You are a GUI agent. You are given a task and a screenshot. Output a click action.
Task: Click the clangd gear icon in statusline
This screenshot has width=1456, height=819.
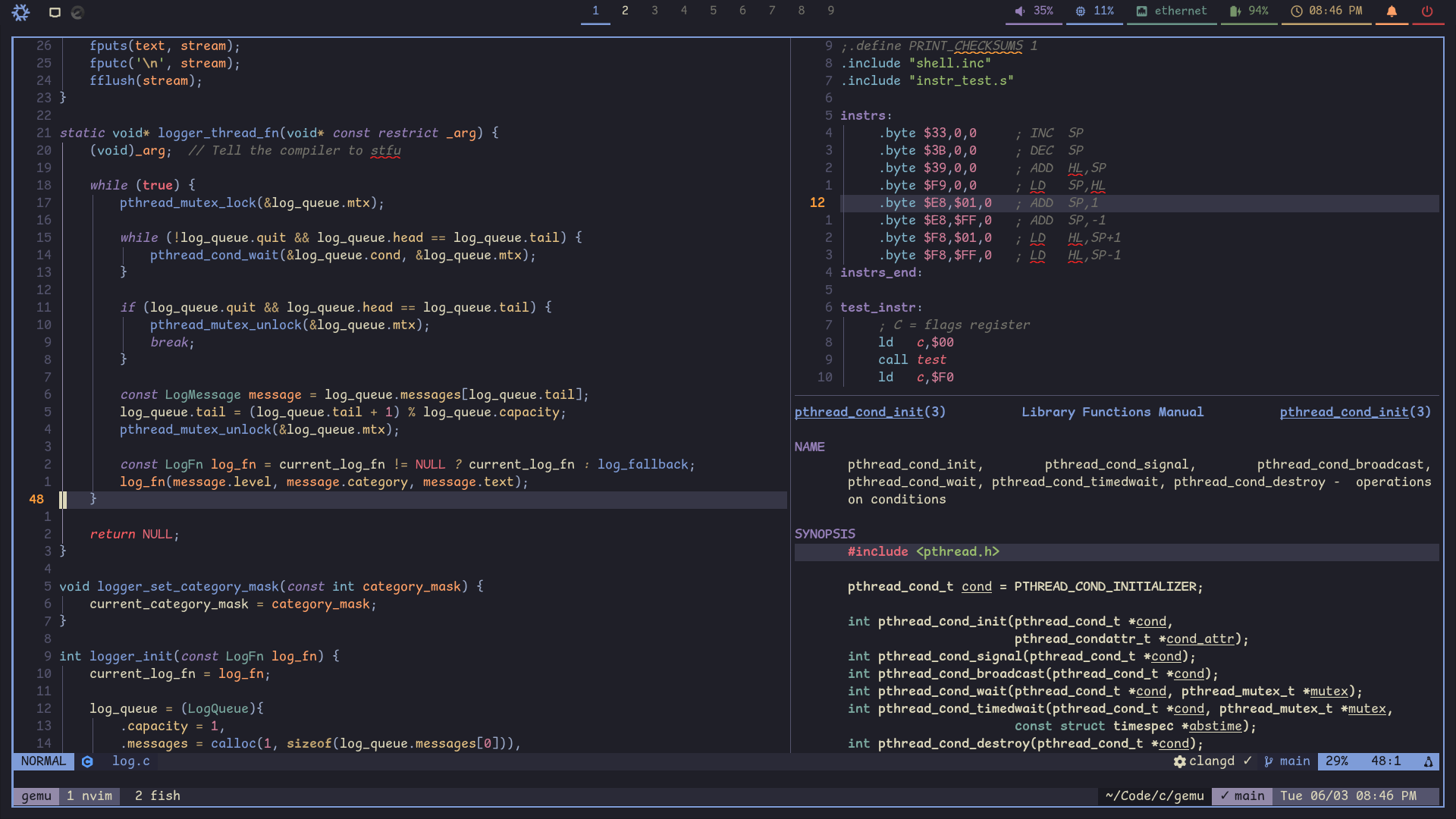(x=1180, y=761)
